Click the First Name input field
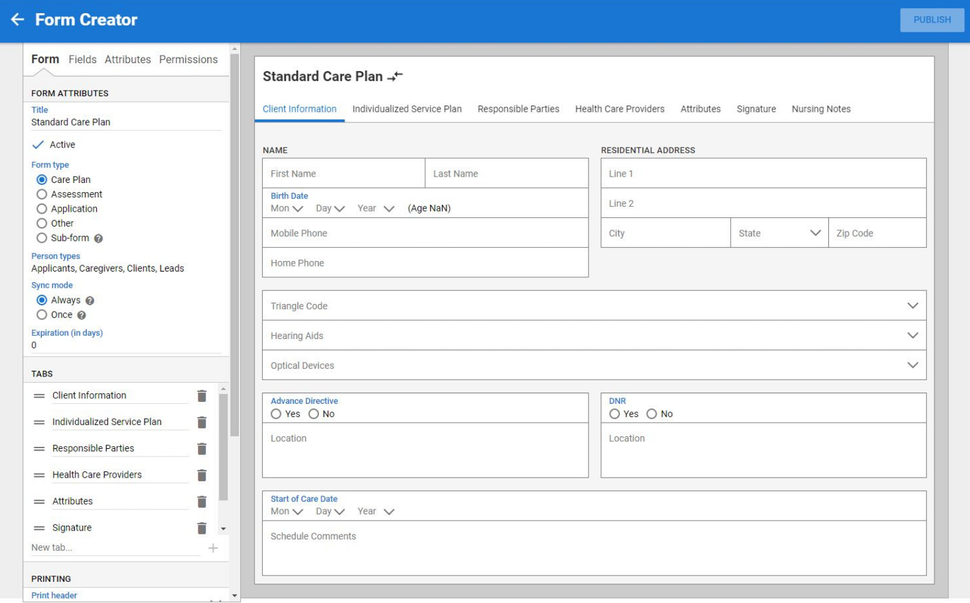970x603 pixels. click(x=343, y=174)
